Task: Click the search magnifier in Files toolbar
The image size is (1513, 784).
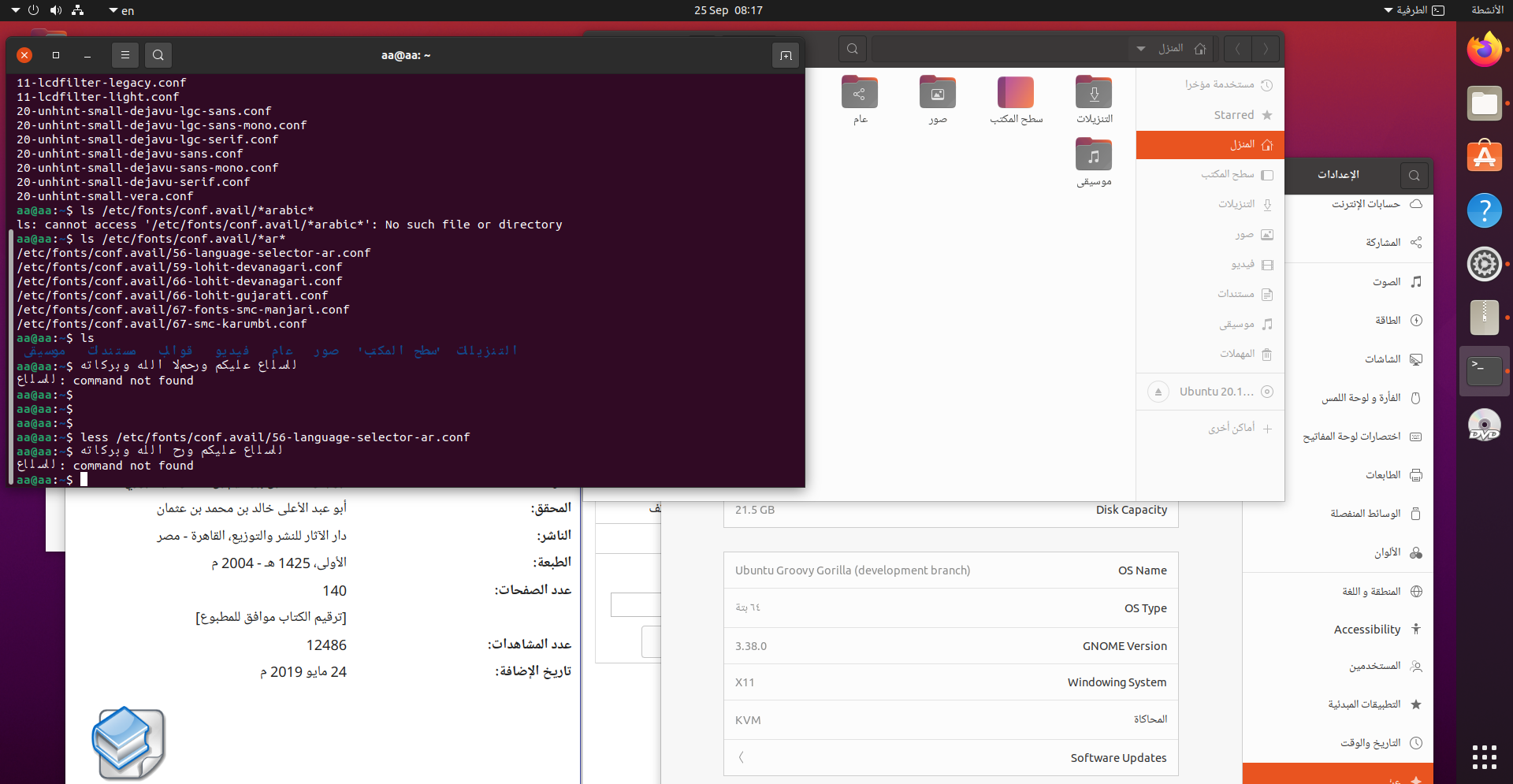Action: [x=853, y=48]
